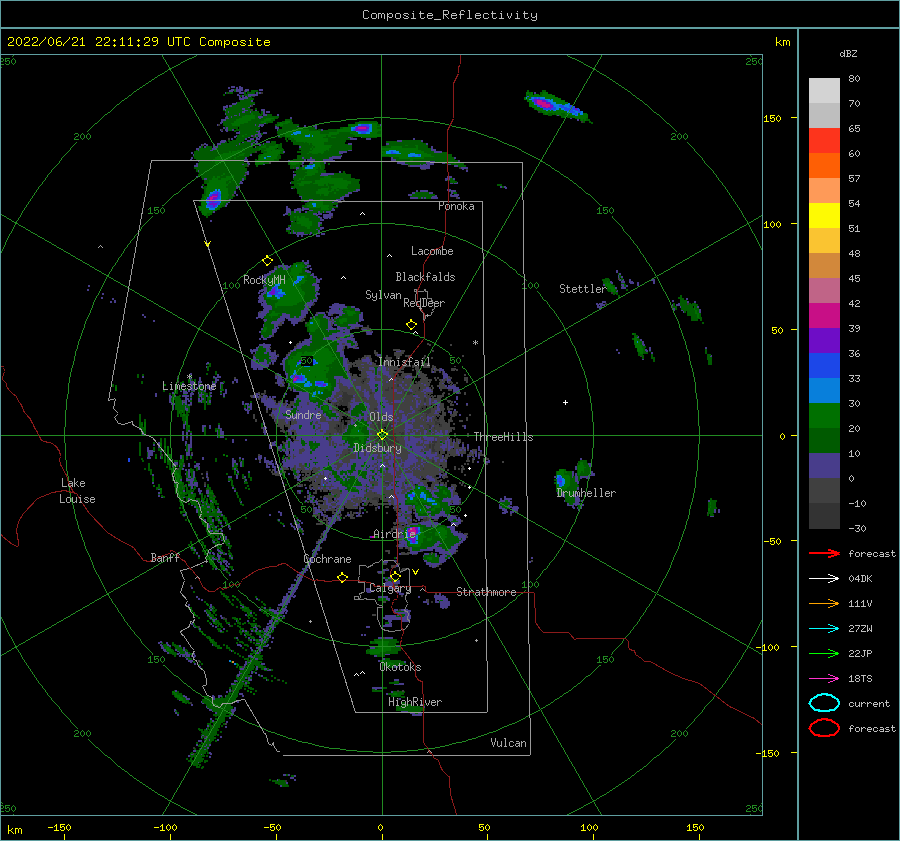Image resolution: width=900 pixels, height=841 pixels.
Task: Click the 04DK legend label
Action: [x=860, y=578]
